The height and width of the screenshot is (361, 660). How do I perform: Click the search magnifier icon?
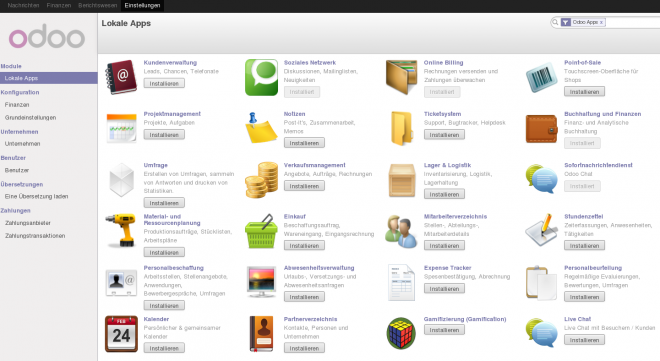point(555,22)
